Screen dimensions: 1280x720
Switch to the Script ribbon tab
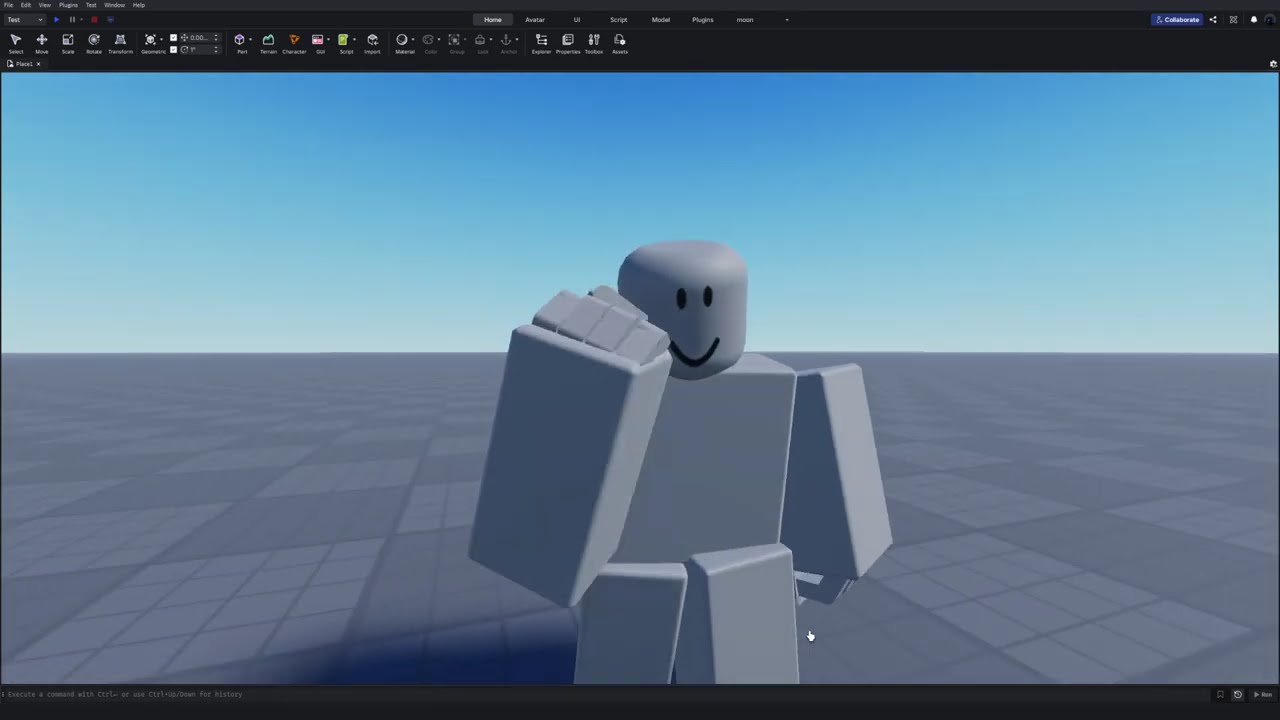(619, 19)
